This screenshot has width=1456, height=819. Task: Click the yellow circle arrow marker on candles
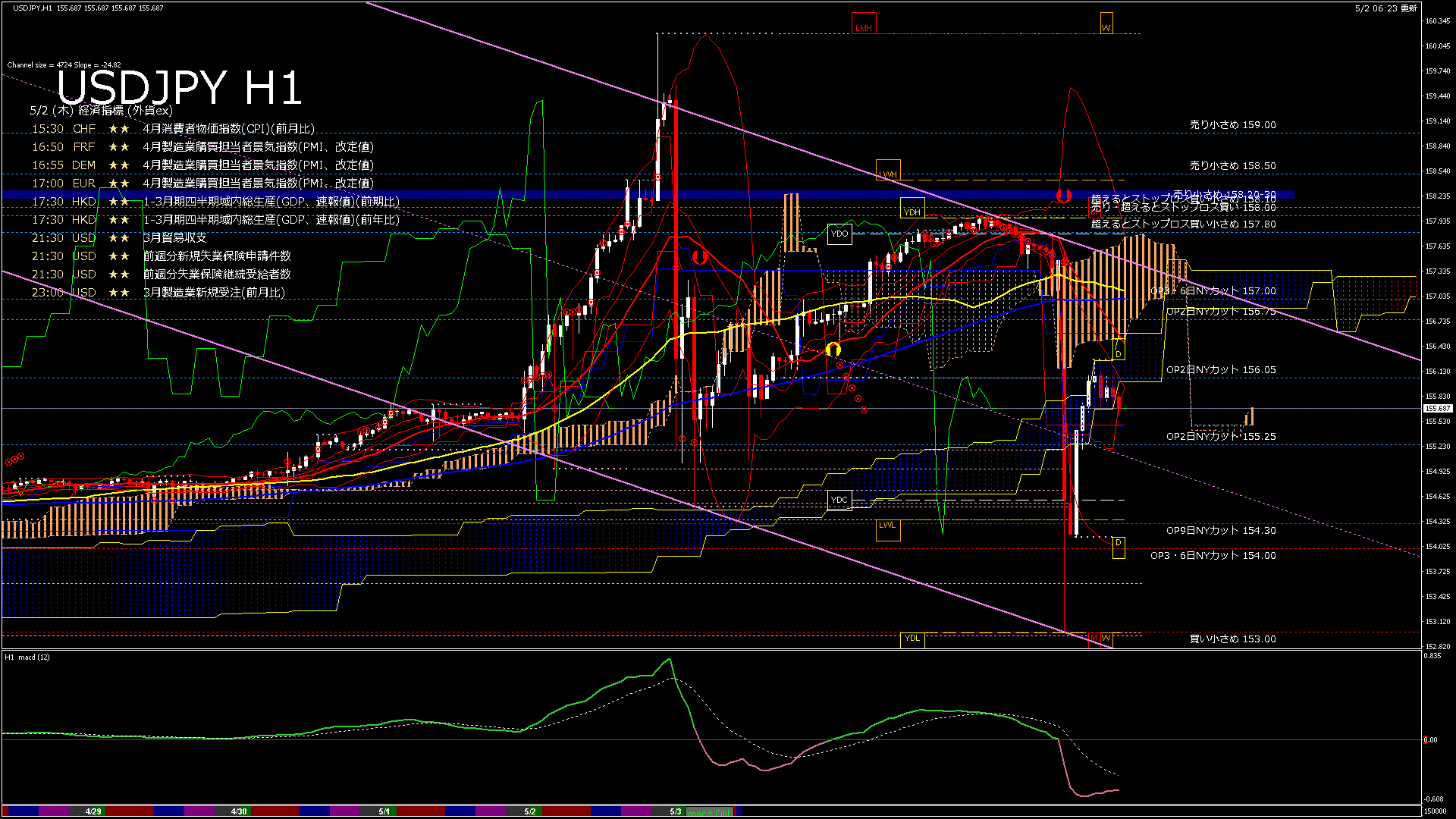coord(833,349)
